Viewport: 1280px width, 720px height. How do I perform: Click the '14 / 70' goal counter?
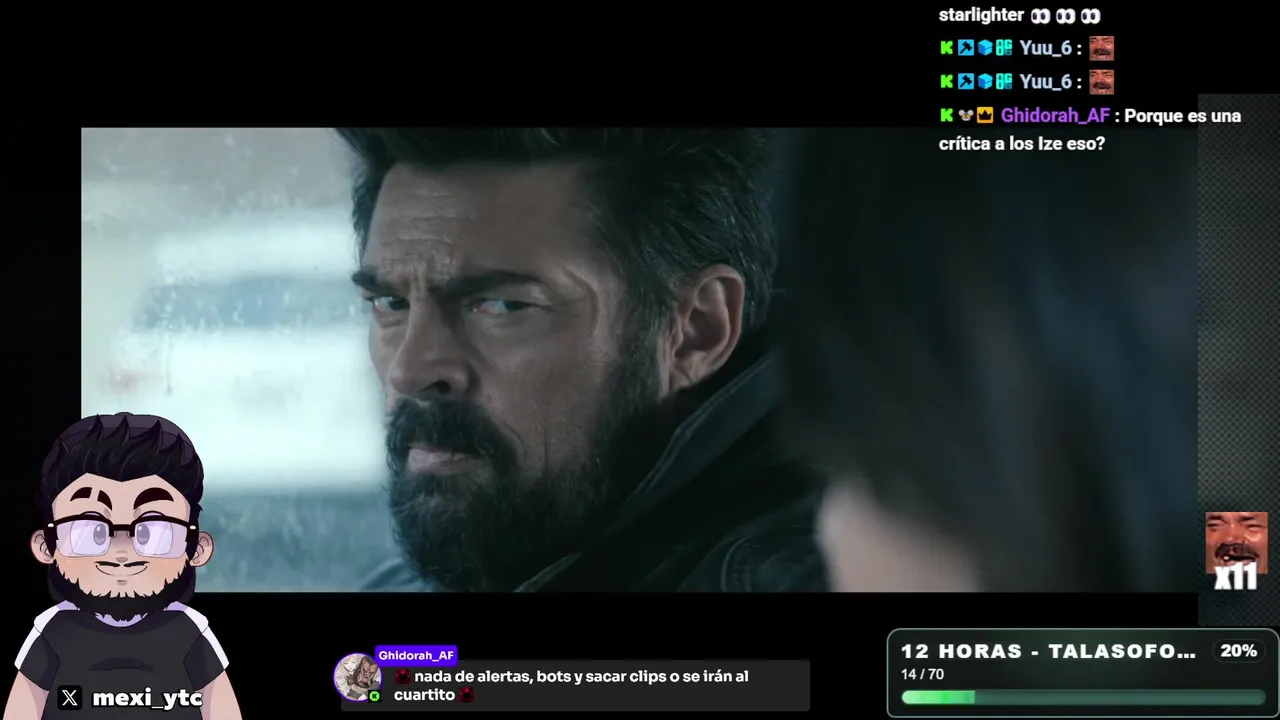922,675
